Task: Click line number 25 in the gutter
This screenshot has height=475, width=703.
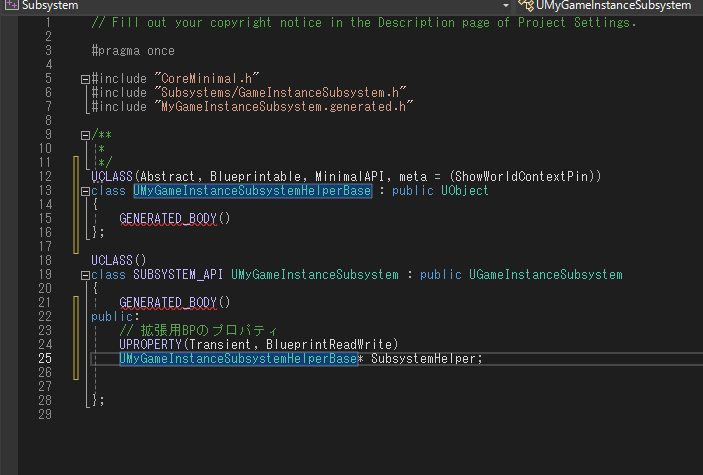Action: 45,358
